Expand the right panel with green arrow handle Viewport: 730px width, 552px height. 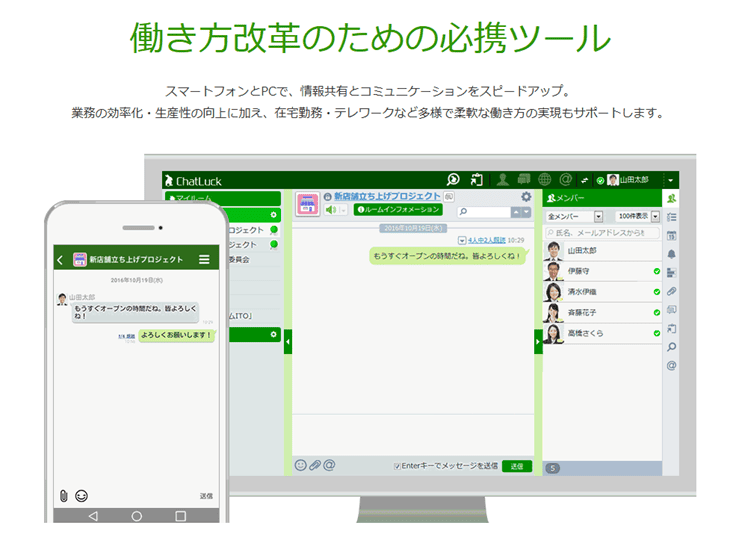[x=537, y=341]
